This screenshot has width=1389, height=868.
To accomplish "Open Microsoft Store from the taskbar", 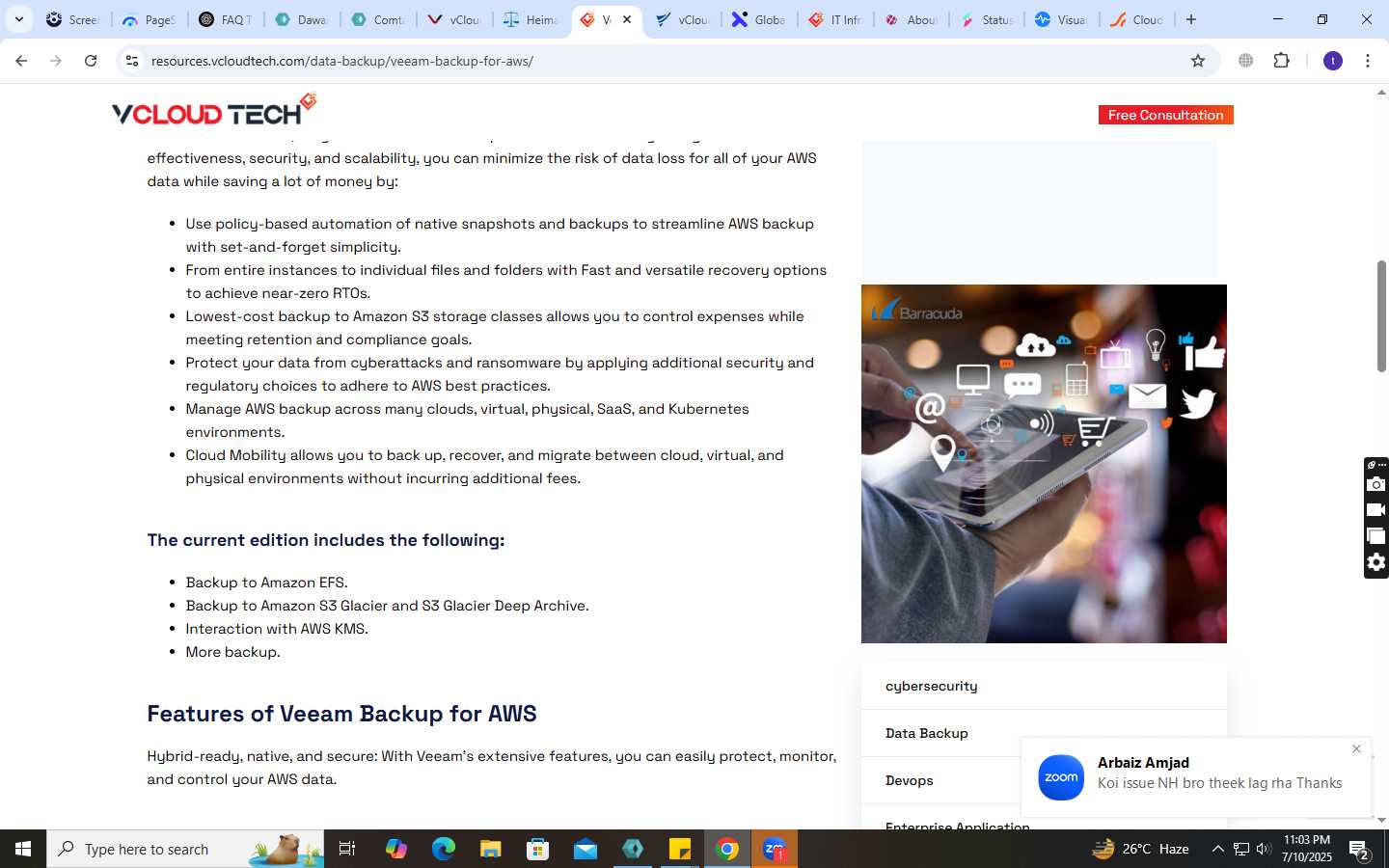I will coord(538,849).
